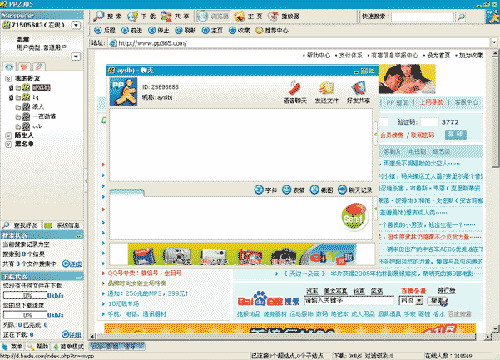Open 好友共享 friend share icon
Image resolution: width=500 pixels, height=360 pixels.
[358, 93]
